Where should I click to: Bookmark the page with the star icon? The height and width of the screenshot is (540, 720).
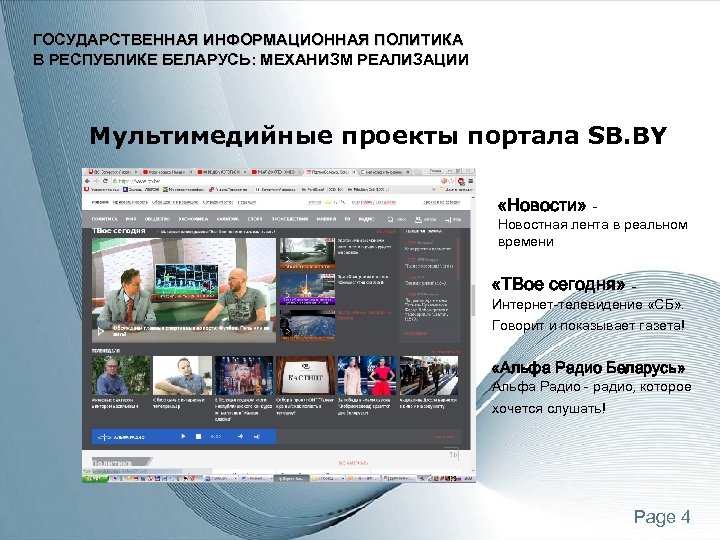tap(451, 181)
